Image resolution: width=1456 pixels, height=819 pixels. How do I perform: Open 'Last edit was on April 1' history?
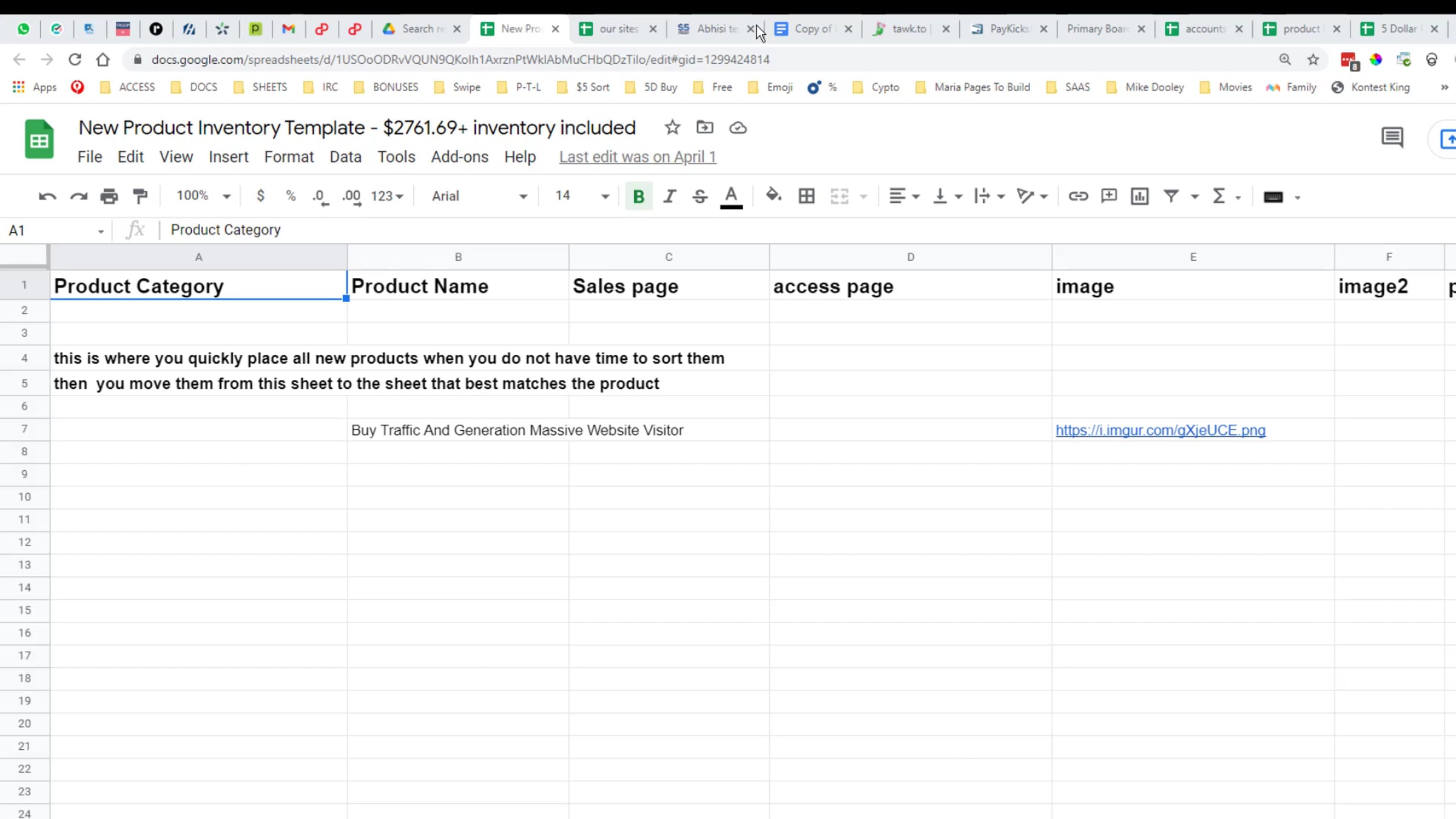coord(638,157)
